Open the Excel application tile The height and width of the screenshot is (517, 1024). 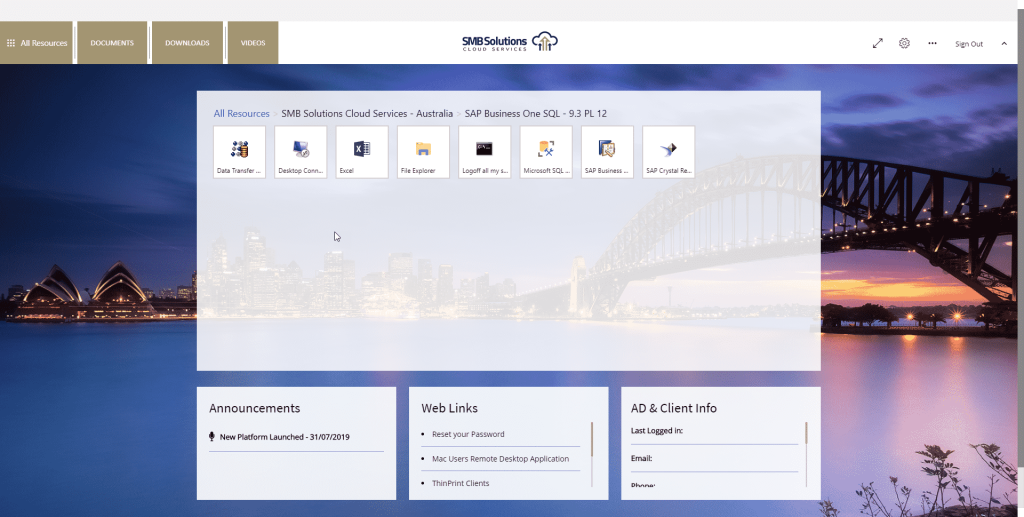tap(362, 151)
